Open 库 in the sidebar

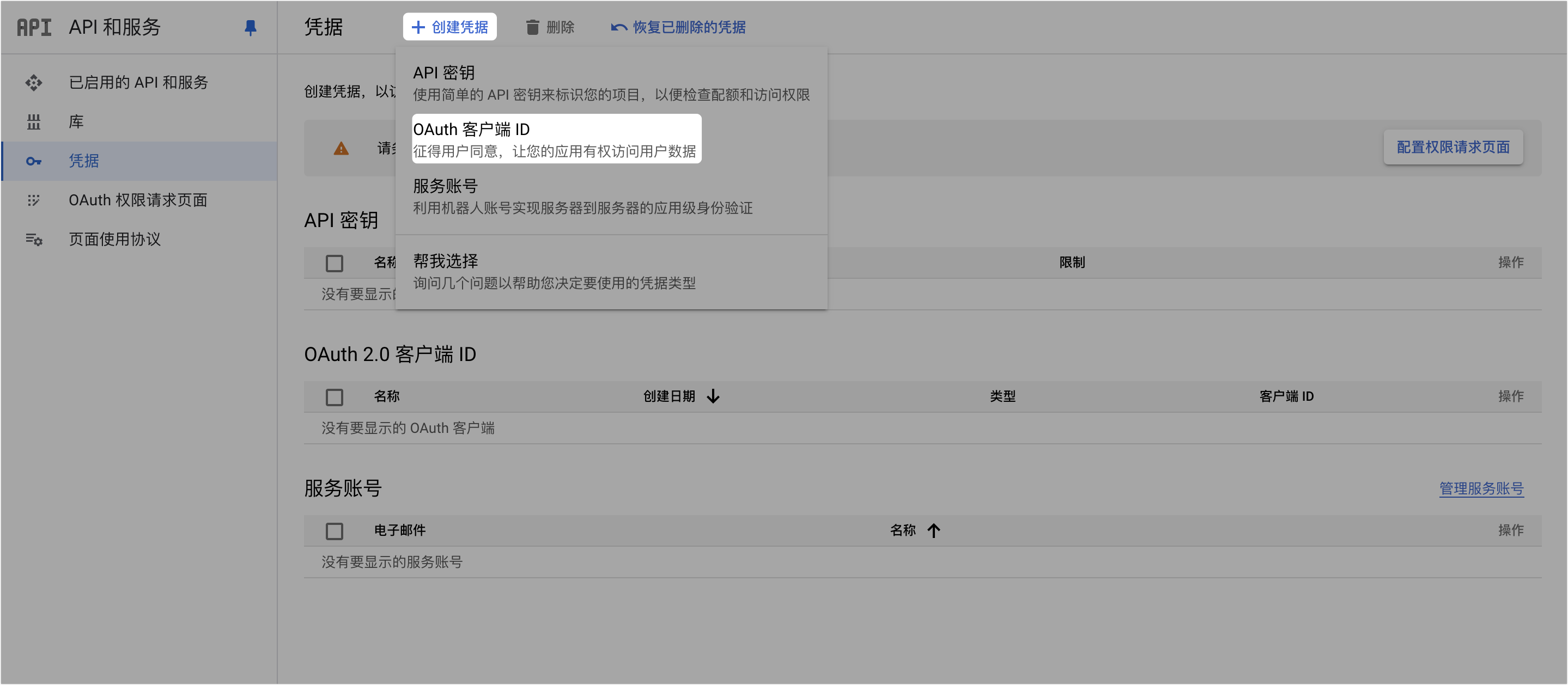point(139,121)
